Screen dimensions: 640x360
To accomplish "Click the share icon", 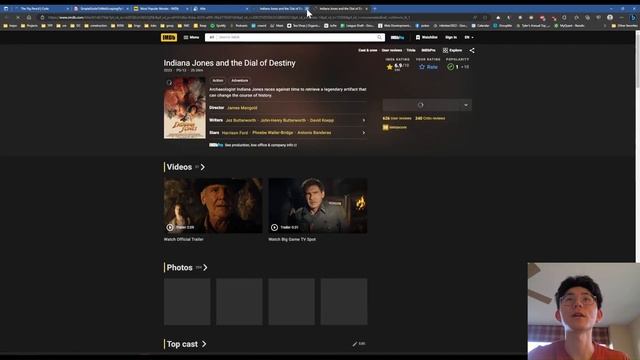I will click(472, 51).
